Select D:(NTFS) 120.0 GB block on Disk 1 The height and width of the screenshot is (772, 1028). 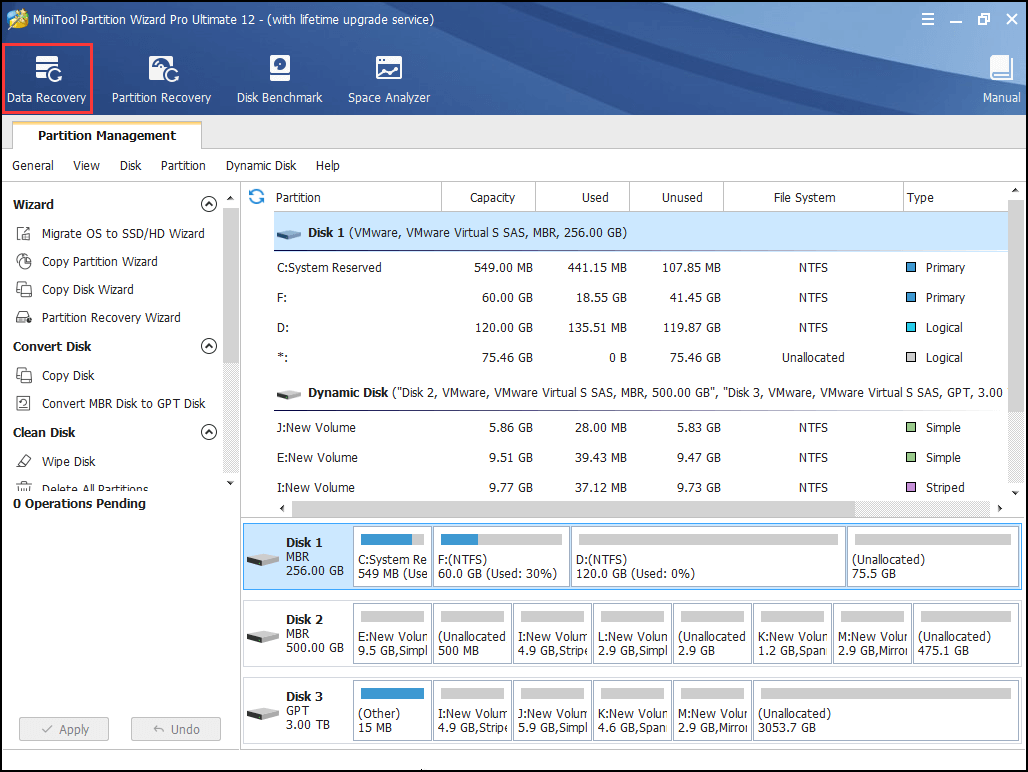pos(708,556)
